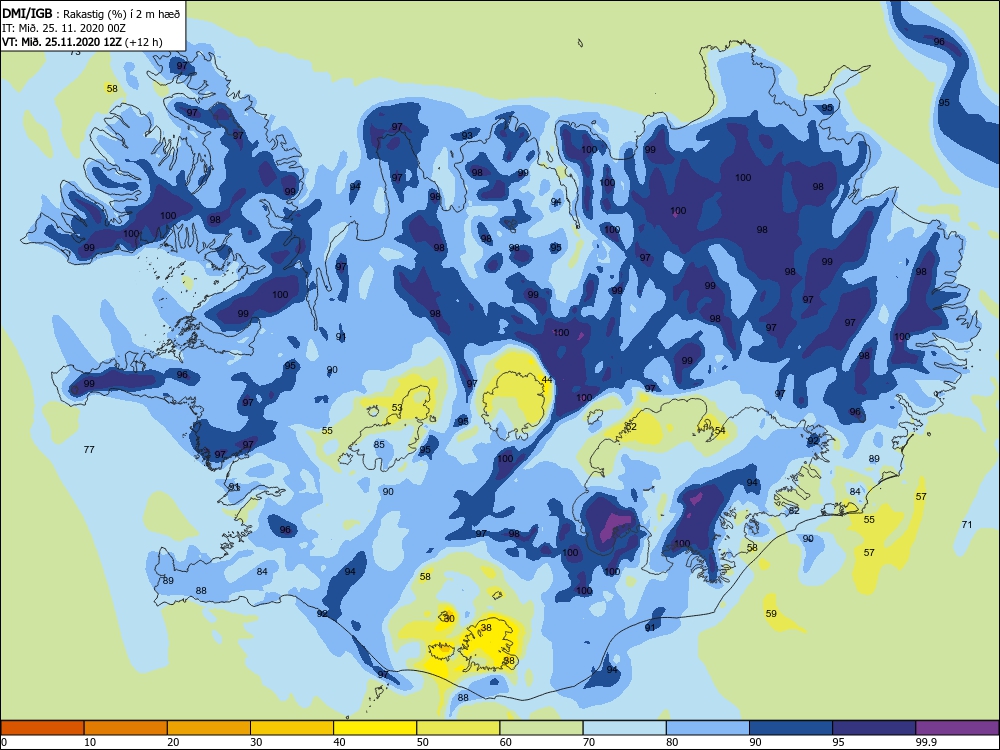Click the legend tick label 50

423,742
